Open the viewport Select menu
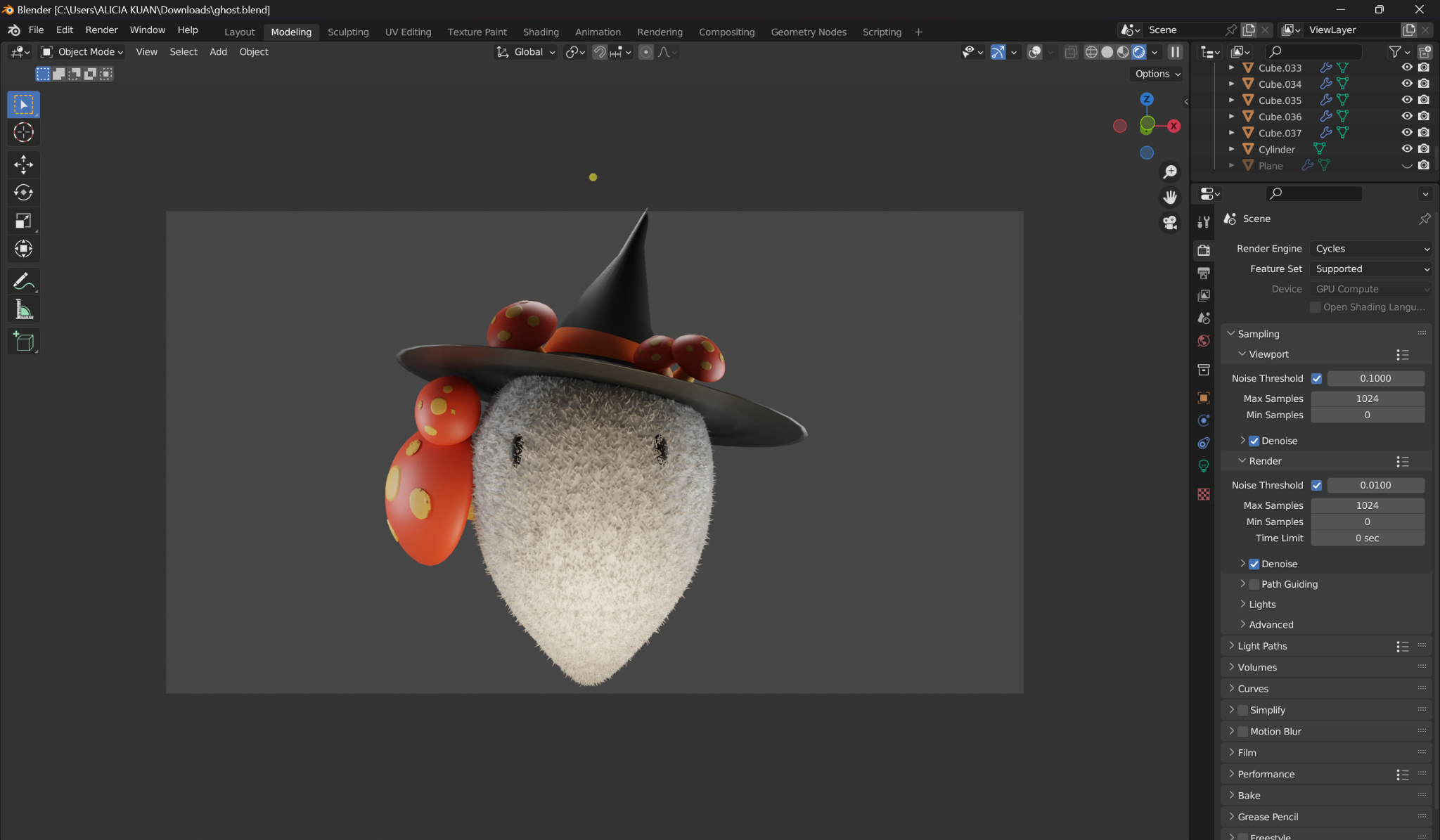1440x840 pixels. point(184,52)
